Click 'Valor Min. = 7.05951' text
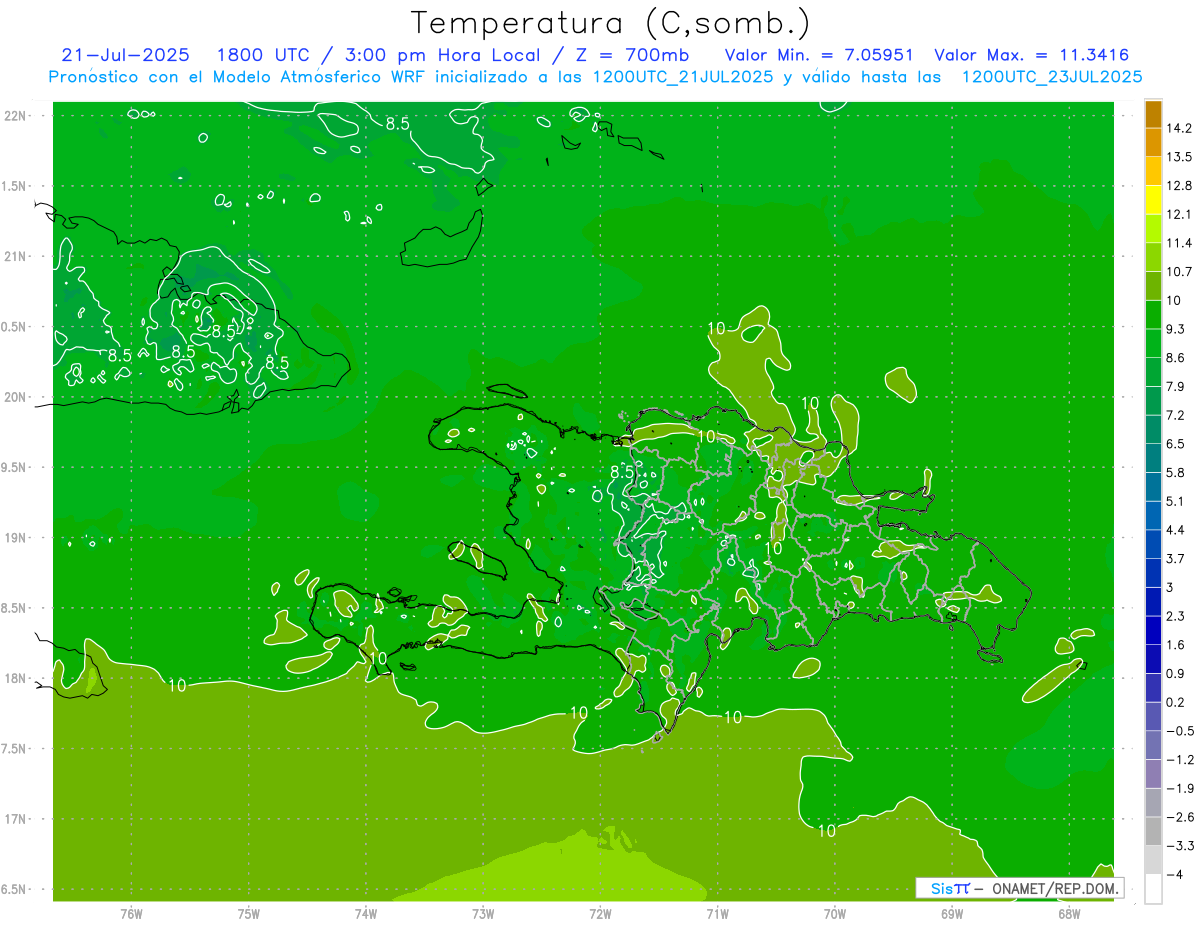The width and height of the screenshot is (1200, 927). pyautogui.click(x=819, y=55)
